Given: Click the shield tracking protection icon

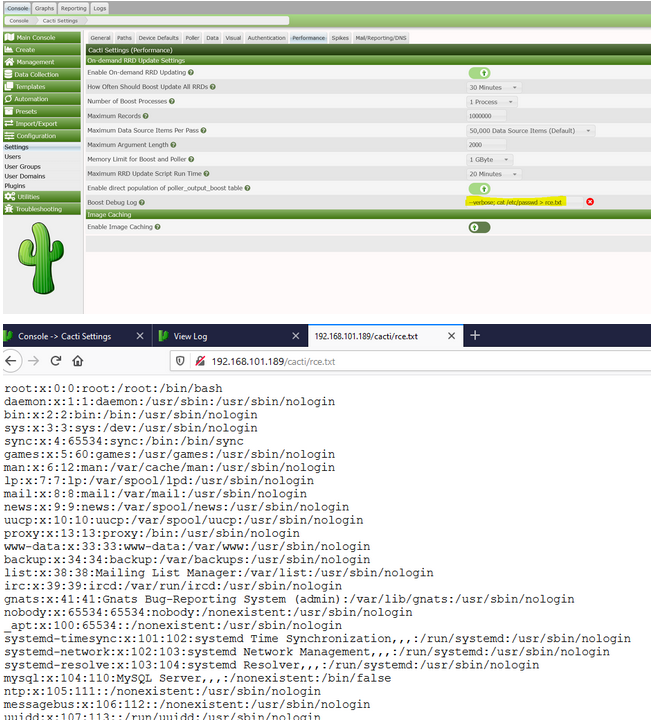Looking at the screenshot, I should point(180,361).
